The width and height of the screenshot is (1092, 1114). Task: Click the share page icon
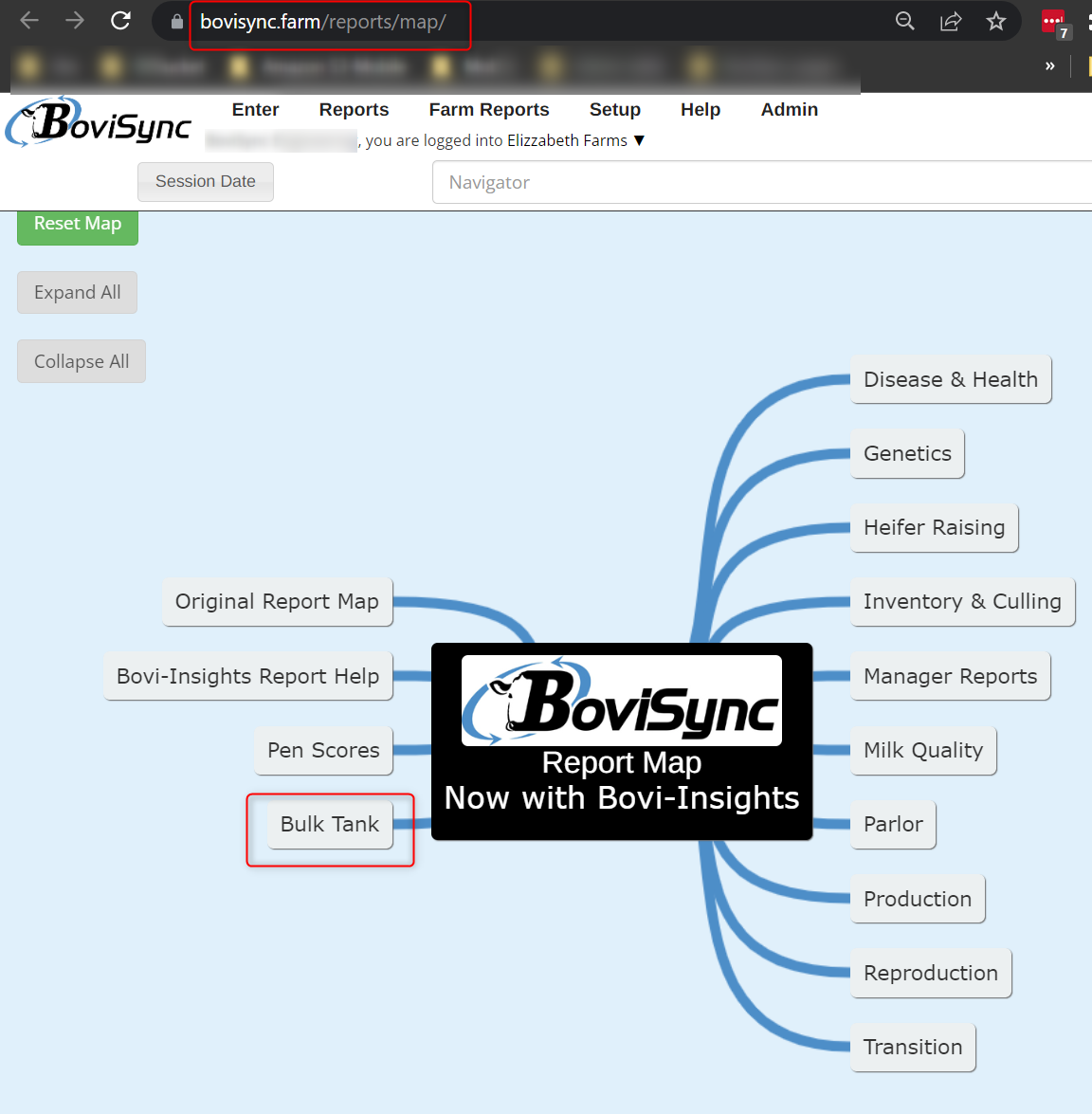point(951,21)
